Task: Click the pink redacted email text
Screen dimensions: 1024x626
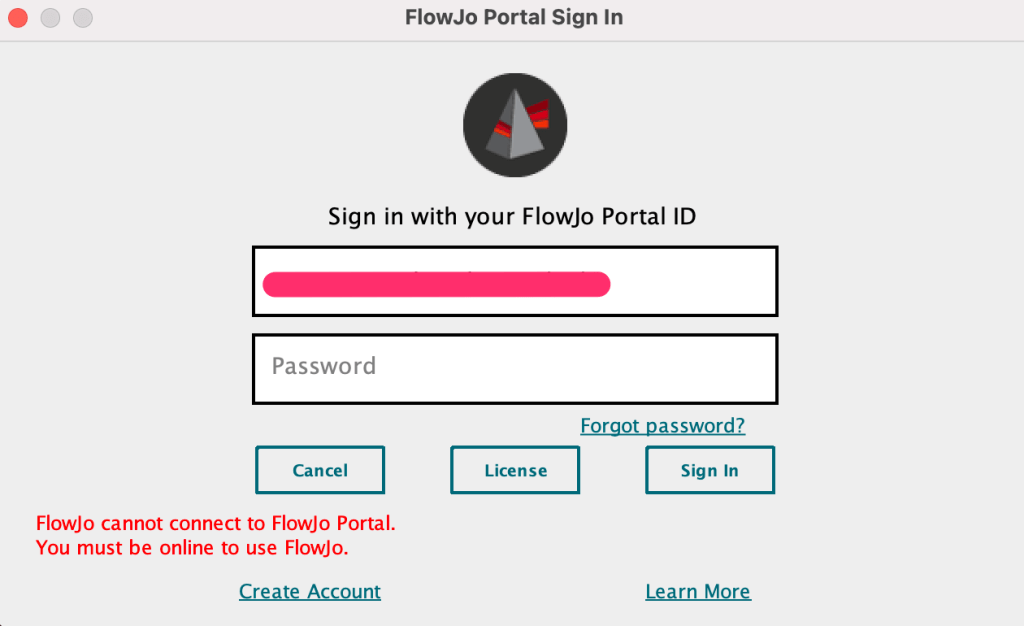Action: click(x=436, y=284)
